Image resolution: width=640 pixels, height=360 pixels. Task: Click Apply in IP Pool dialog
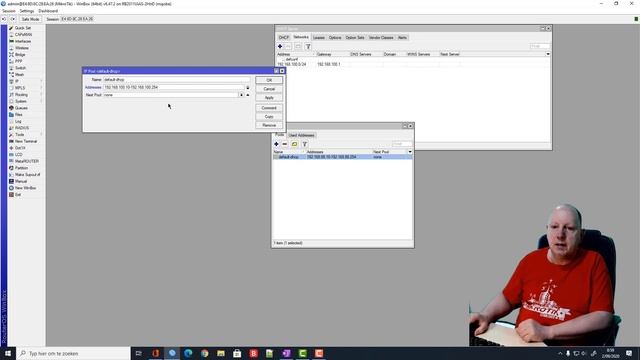[269, 98]
